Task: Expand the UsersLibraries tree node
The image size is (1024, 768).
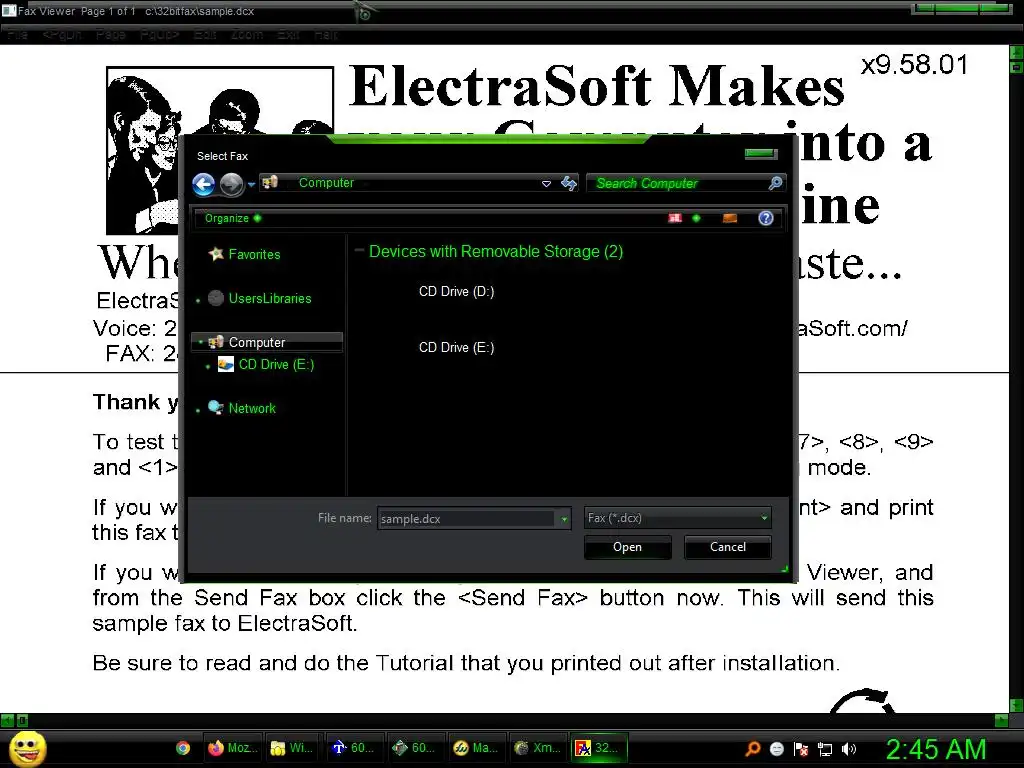Action: click(x=198, y=301)
